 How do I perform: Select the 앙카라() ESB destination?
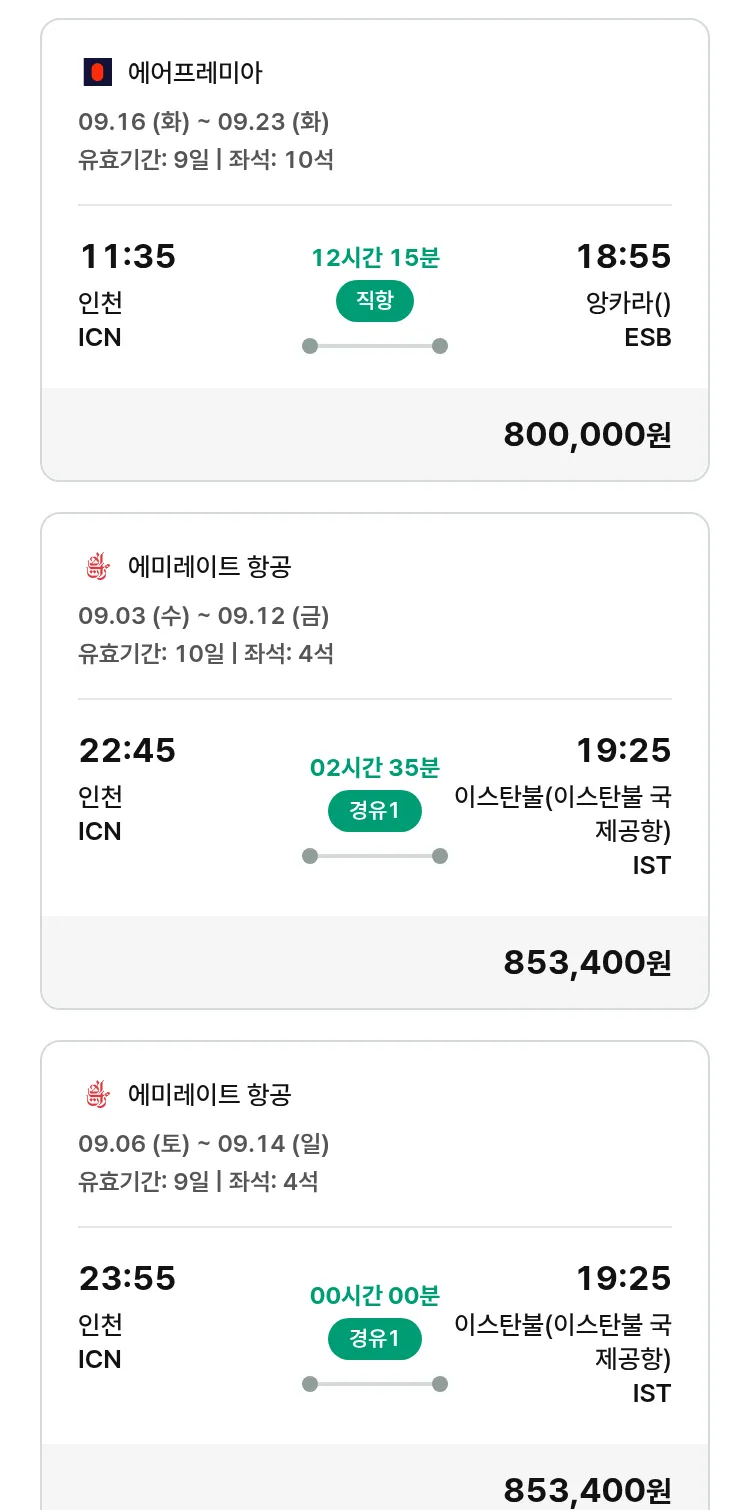pyautogui.click(x=628, y=320)
